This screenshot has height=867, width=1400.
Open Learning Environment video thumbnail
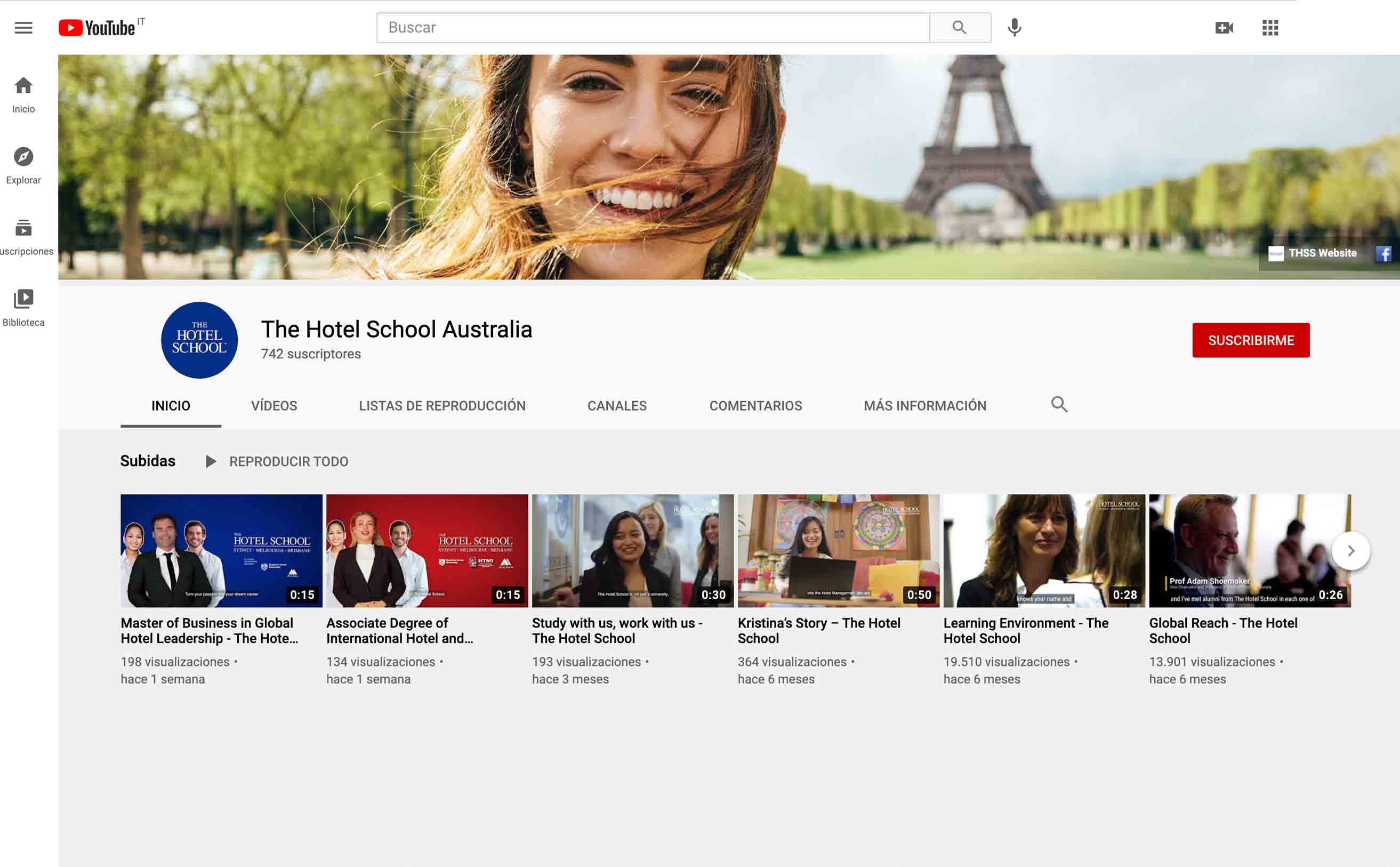[x=1044, y=550]
